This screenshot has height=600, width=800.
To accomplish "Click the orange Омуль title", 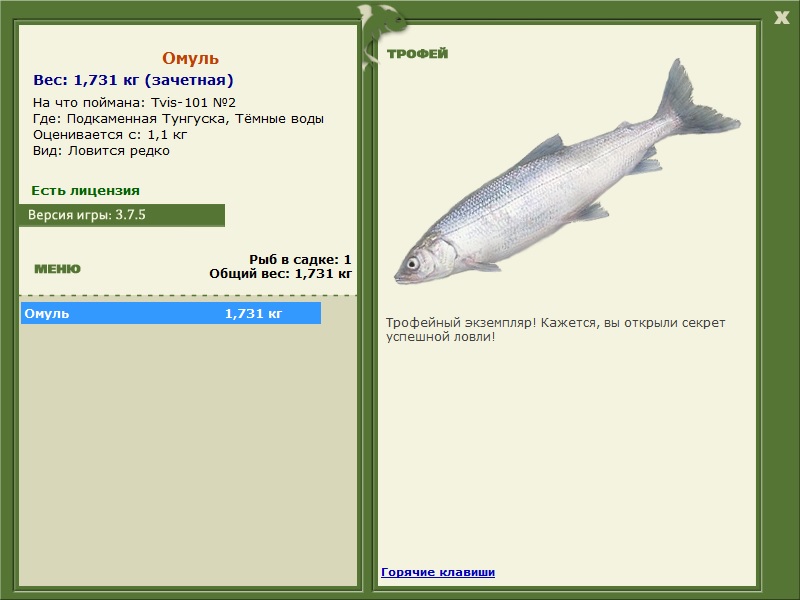I will click(x=190, y=59).
